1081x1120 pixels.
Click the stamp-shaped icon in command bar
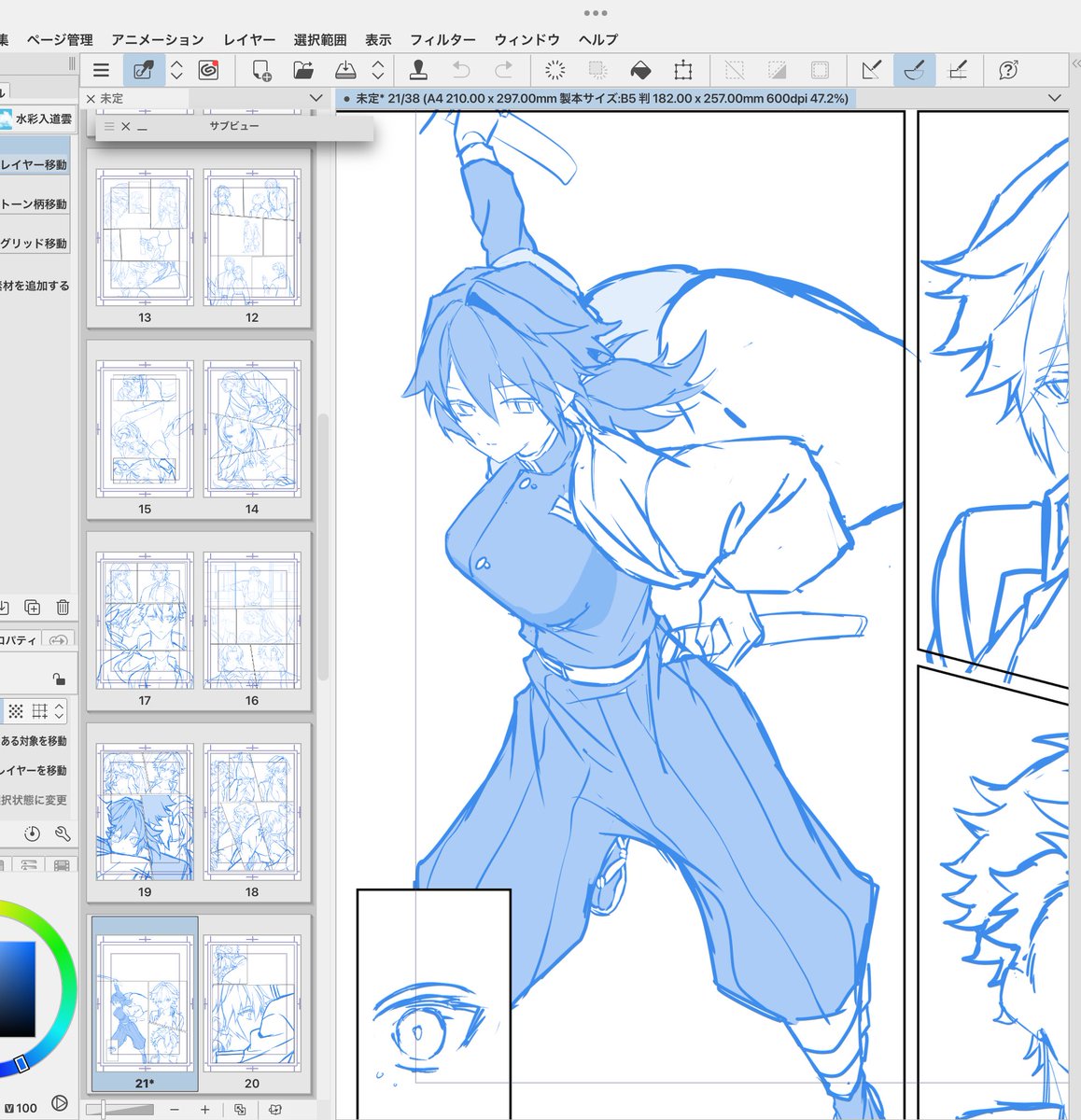pos(418,70)
